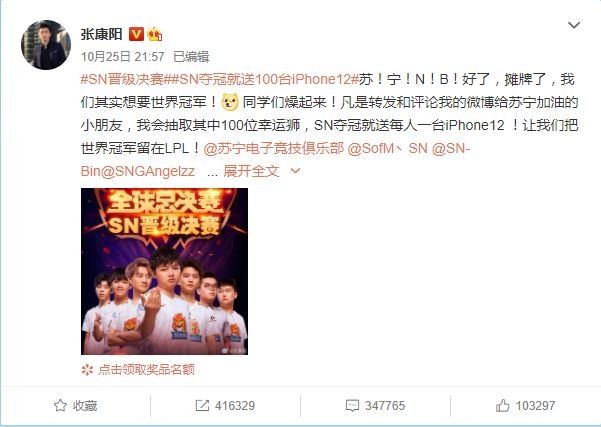Enlarge the SN晋级决赛 team poster image
Image resolution: width=601 pixels, height=427 pixels.
point(164,271)
